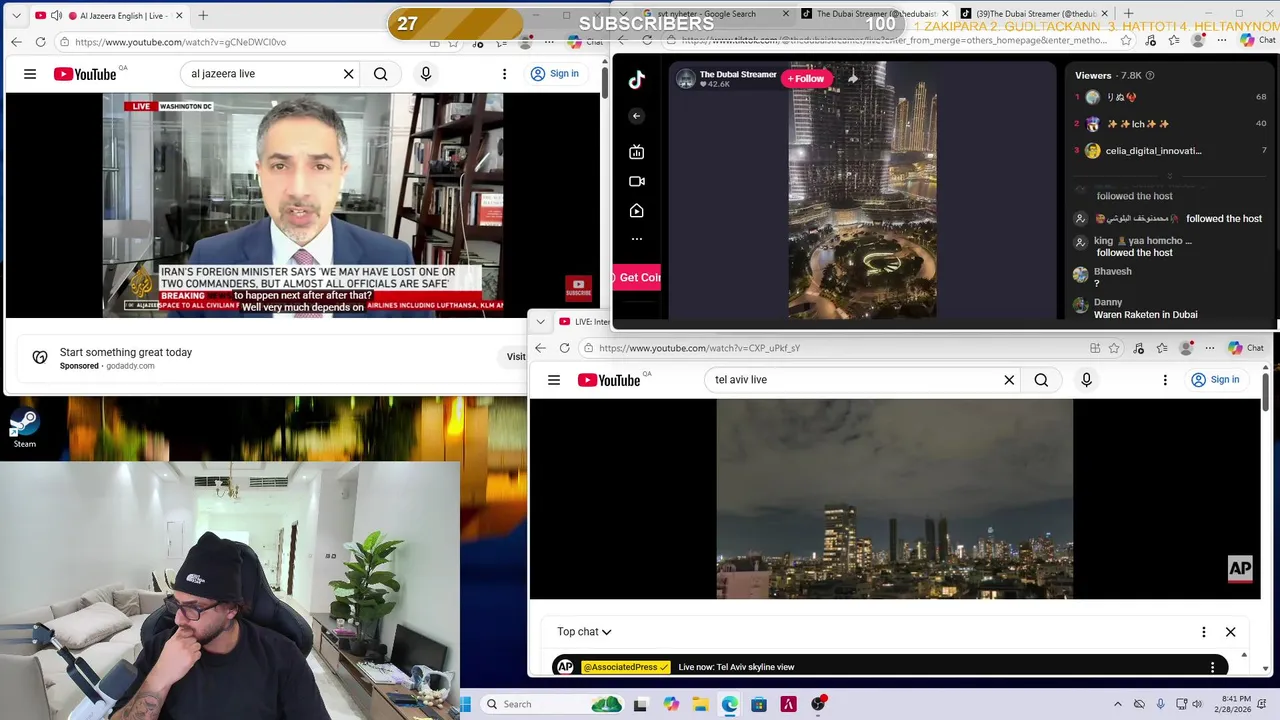The width and height of the screenshot is (1280, 720).
Task: Click TikTok sidebar back arrow
Action: (x=636, y=116)
